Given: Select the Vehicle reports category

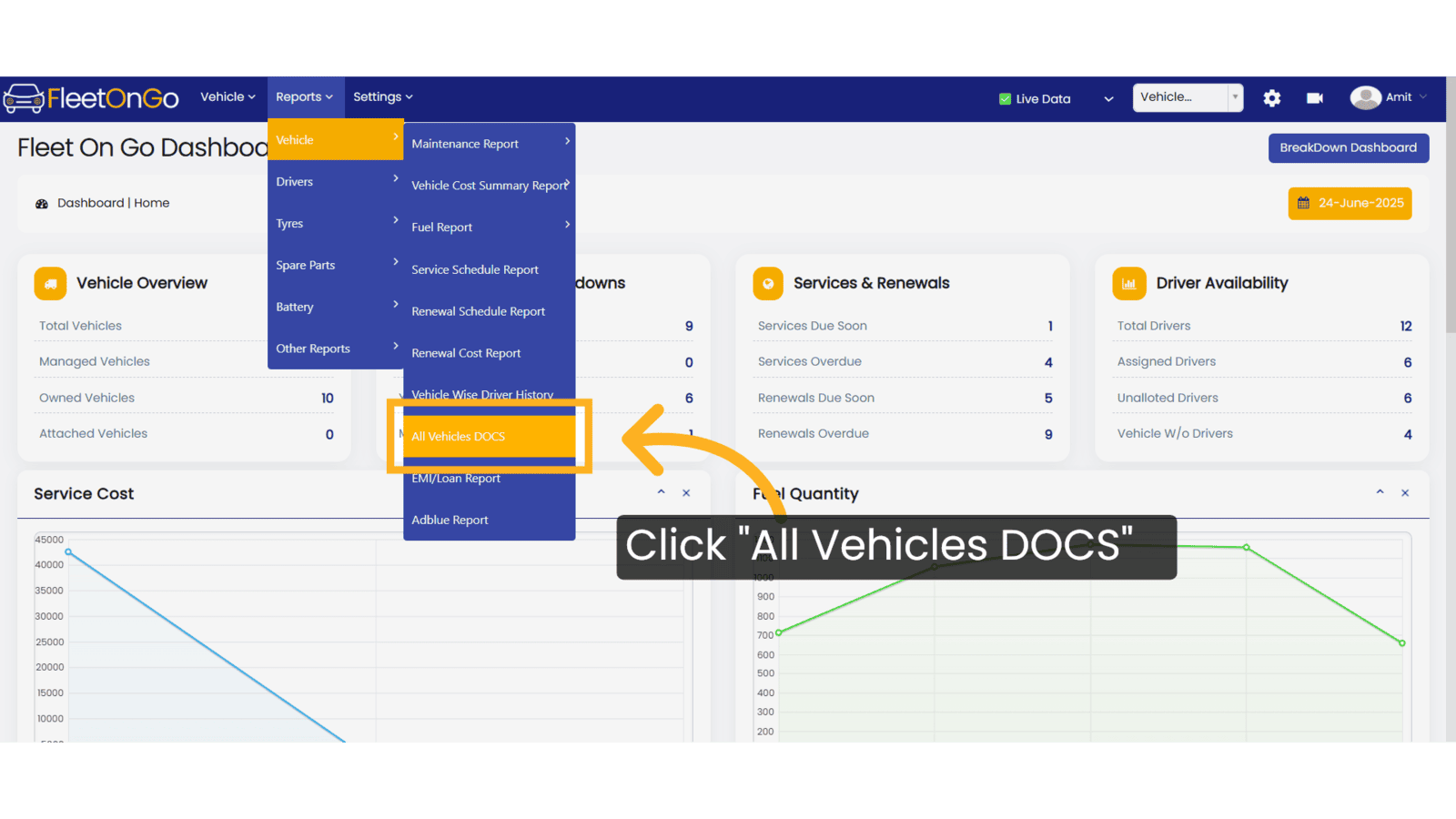Looking at the screenshot, I should pyautogui.click(x=335, y=140).
